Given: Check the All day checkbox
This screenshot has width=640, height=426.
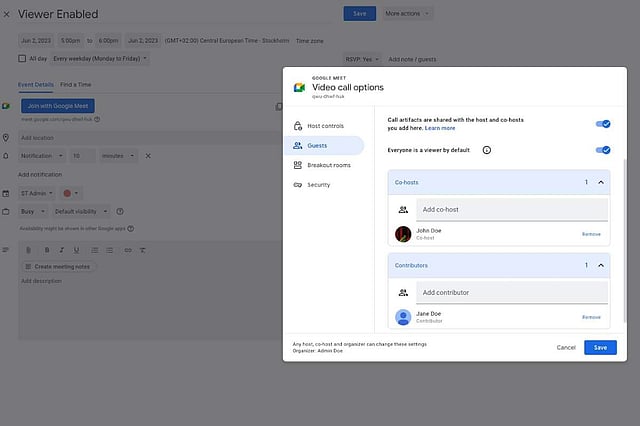Looking at the screenshot, I should [x=22, y=59].
